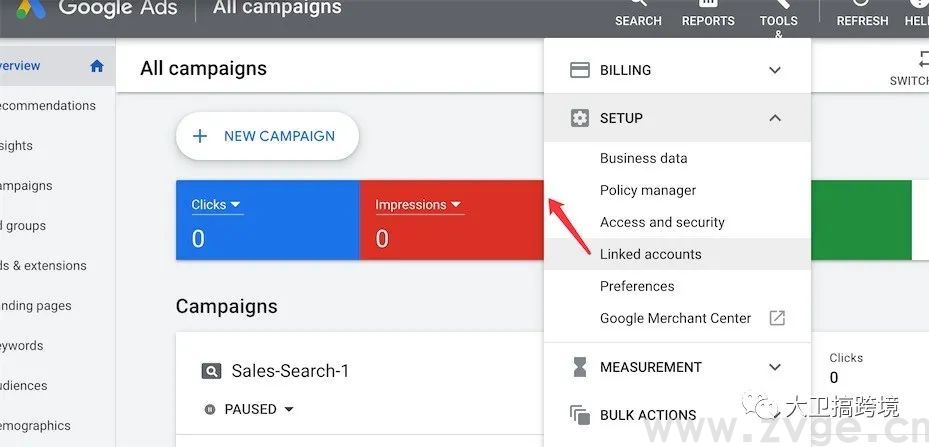The image size is (929, 447).
Task: Click the Measurement hourglass icon
Action: click(x=579, y=367)
